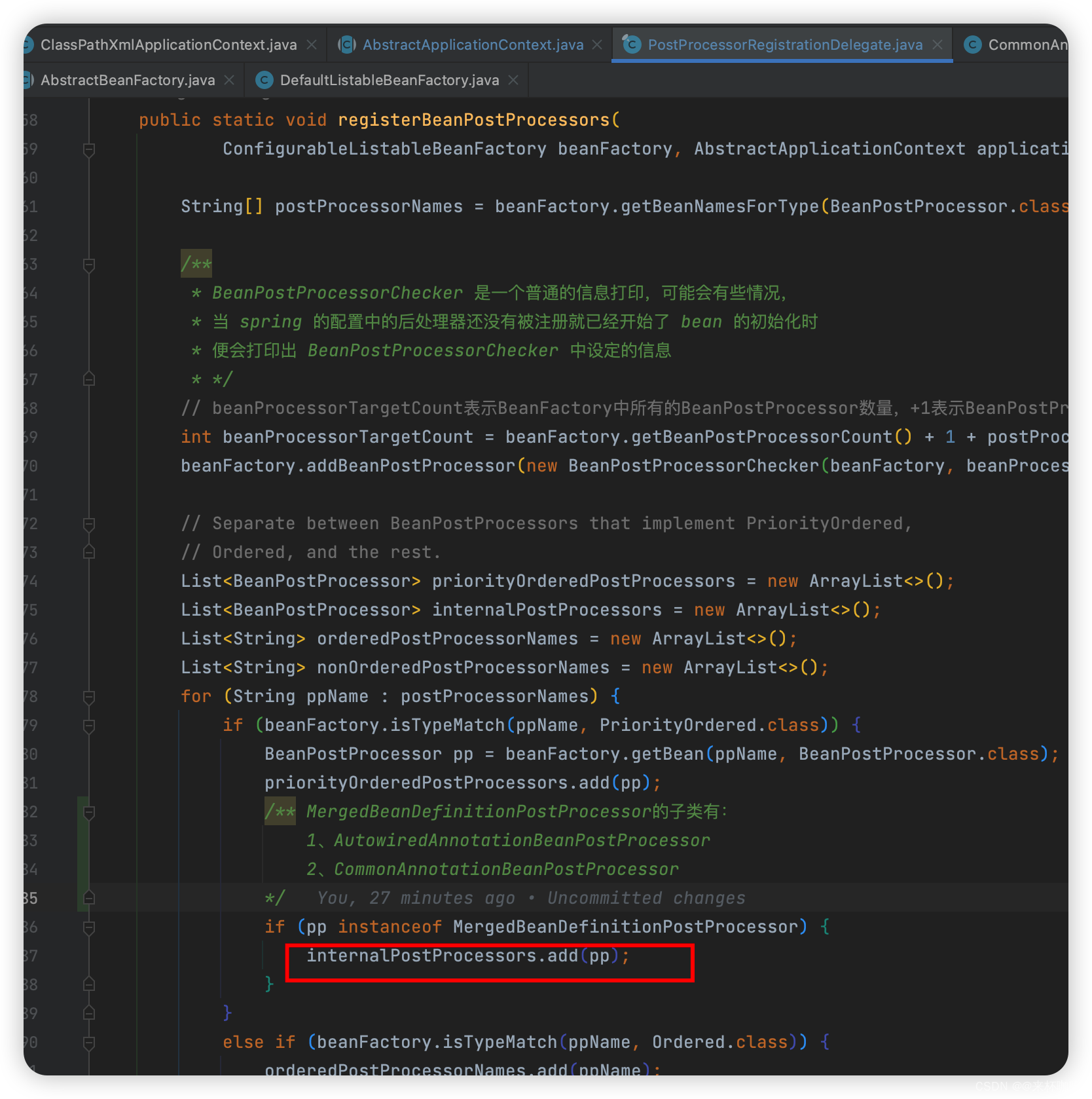The height and width of the screenshot is (1099, 1092).
Task: Click priorityOrderedPostProcessors.add(pp) statement
Action: click(463, 783)
